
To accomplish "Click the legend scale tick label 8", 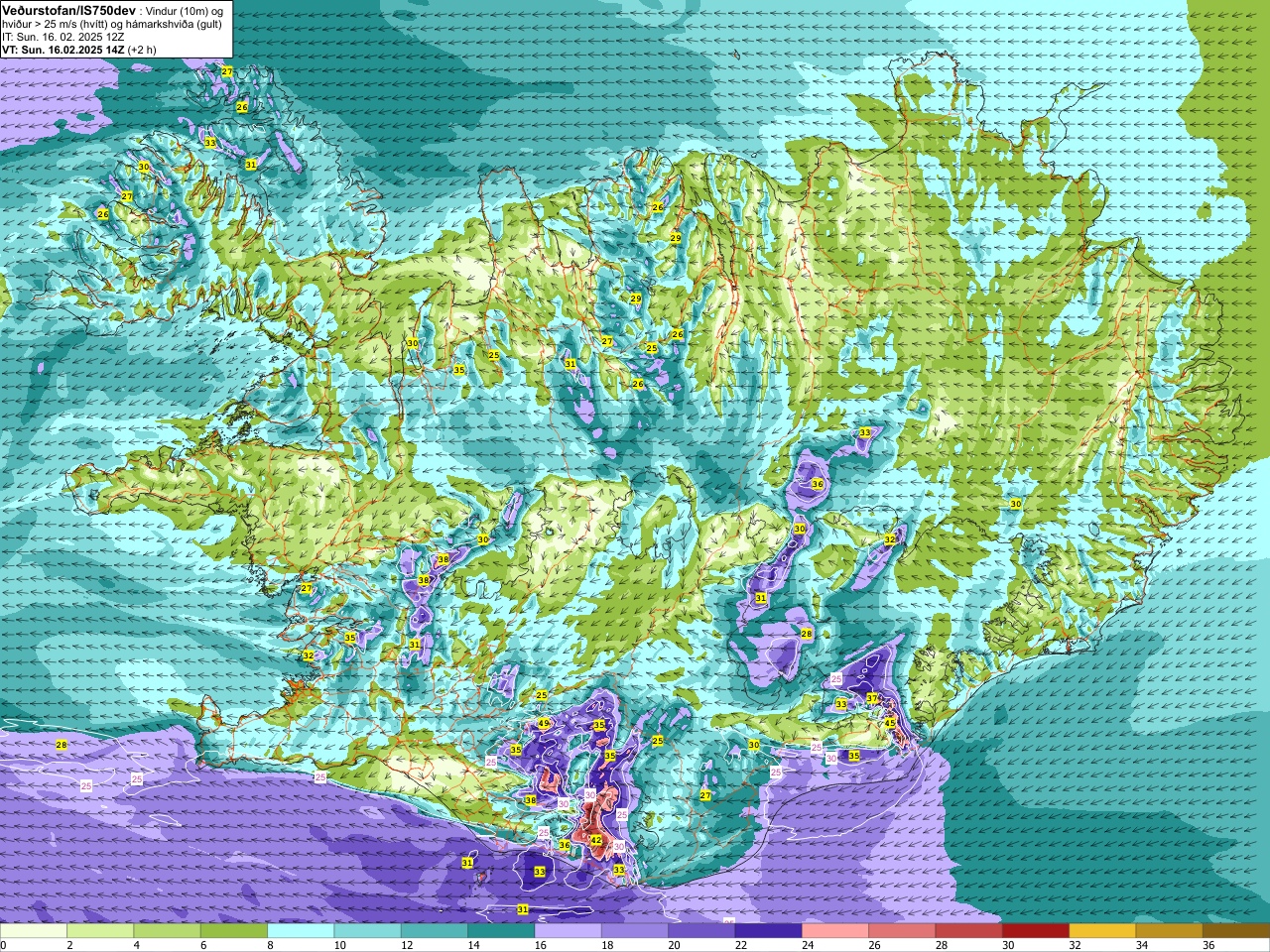I will click(271, 945).
